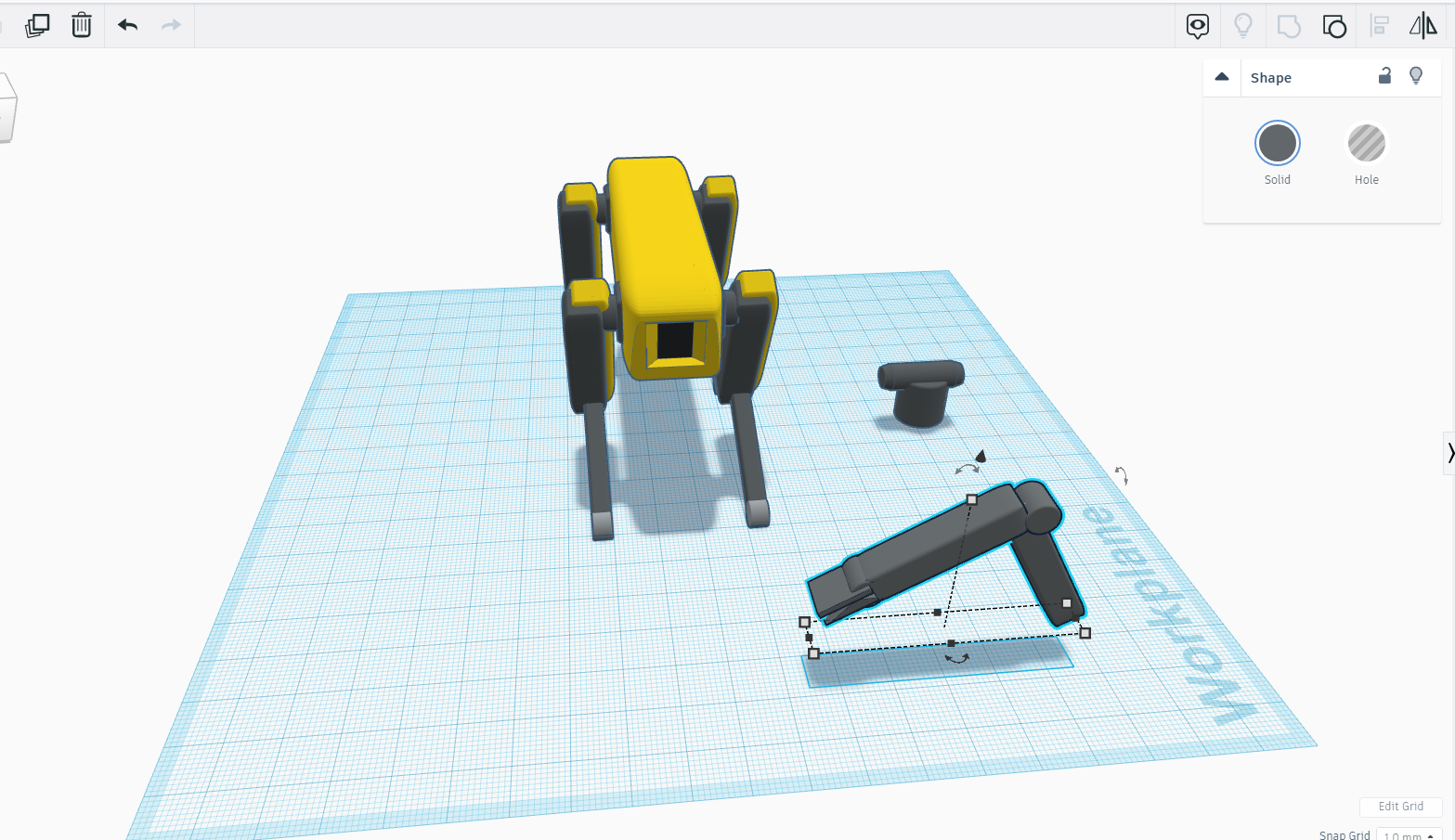Open the Align tool

coord(1380,26)
